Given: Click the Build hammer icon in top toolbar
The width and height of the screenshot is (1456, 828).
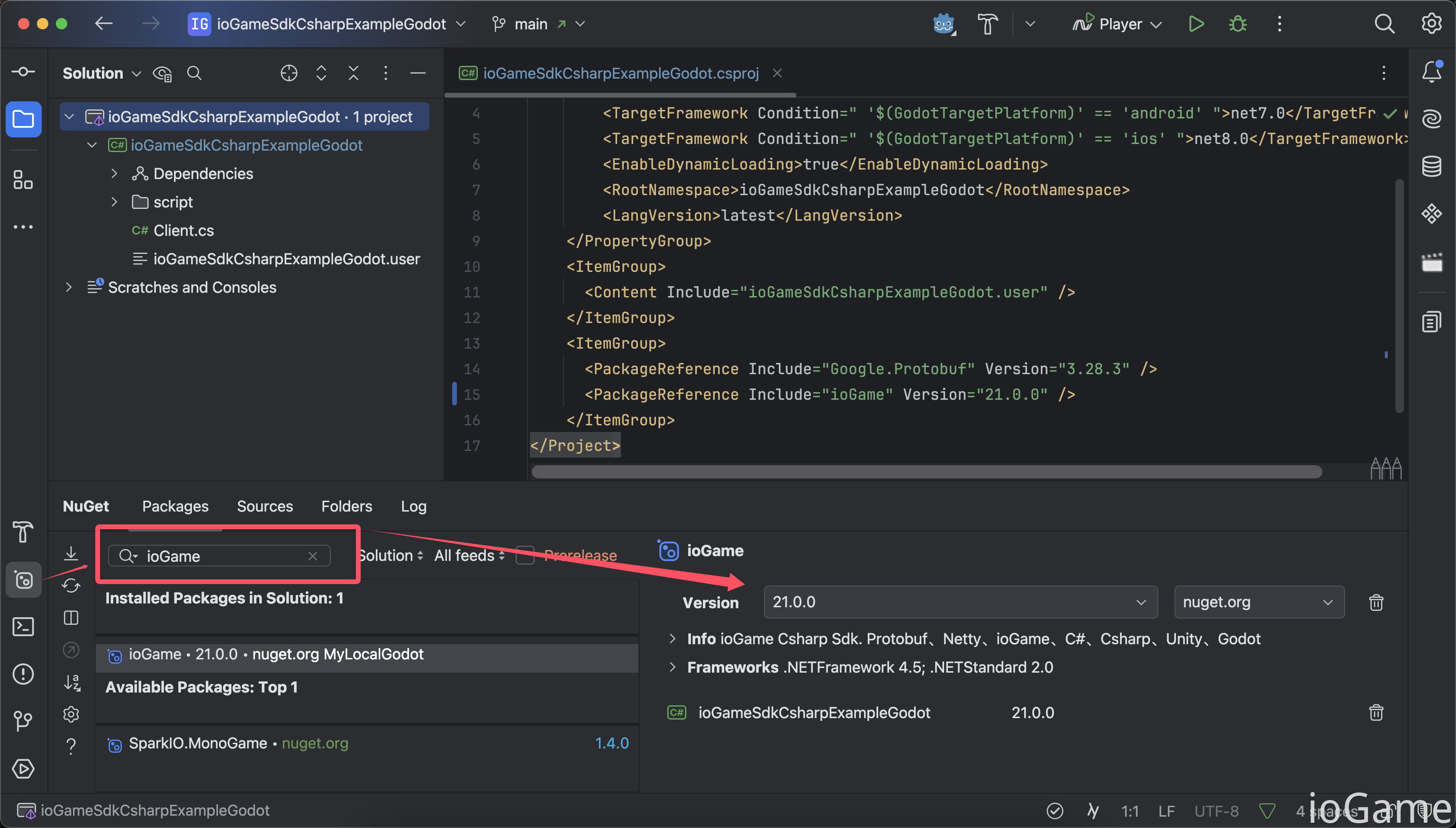Looking at the screenshot, I should 987,24.
